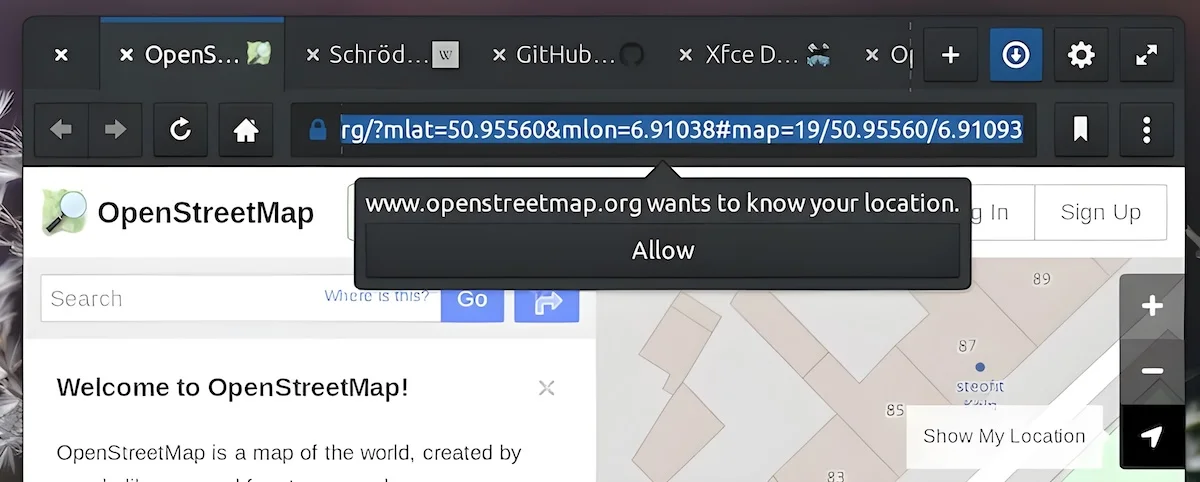
Task: Click the 'Where is this?' link
Action: pyautogui.click(x=376, y=295)
